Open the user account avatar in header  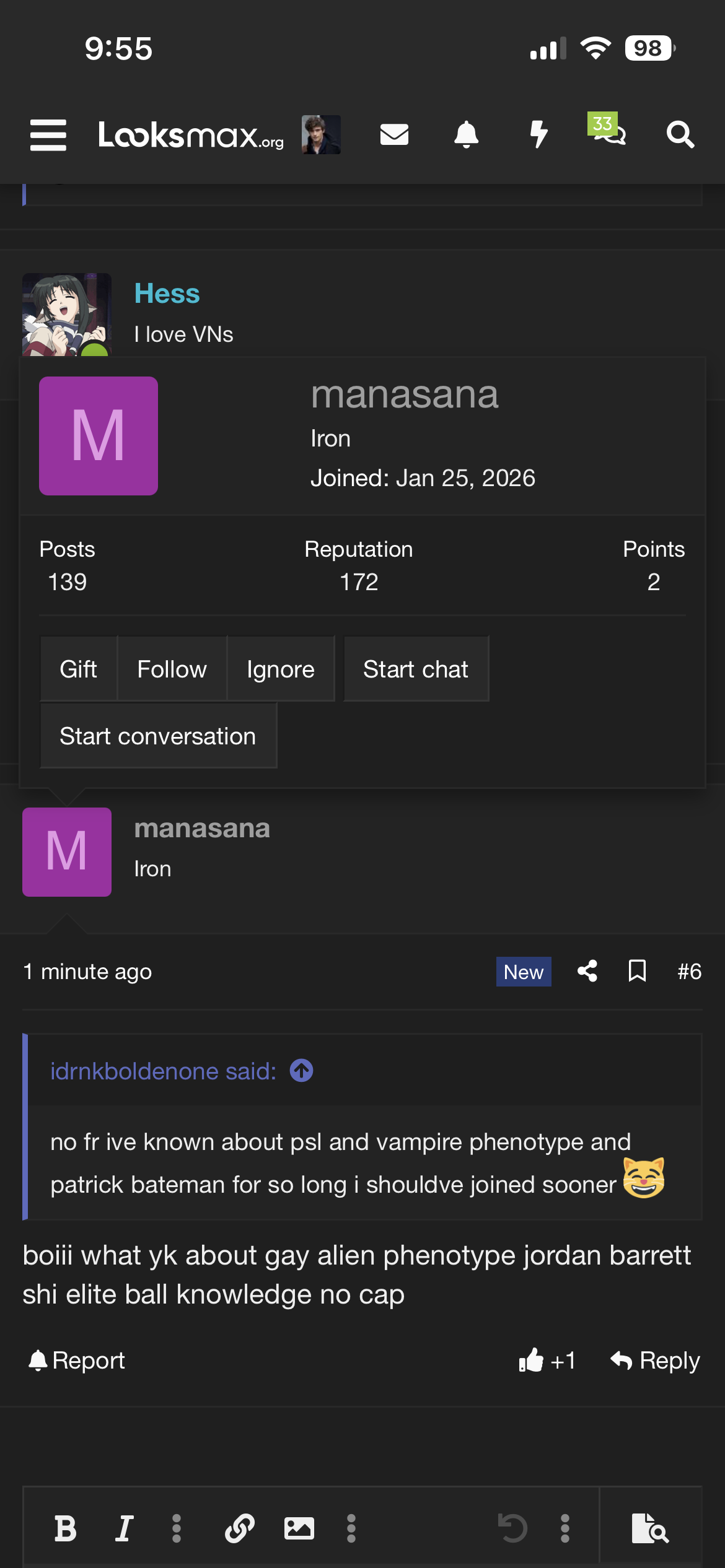(x=321, y=134)
